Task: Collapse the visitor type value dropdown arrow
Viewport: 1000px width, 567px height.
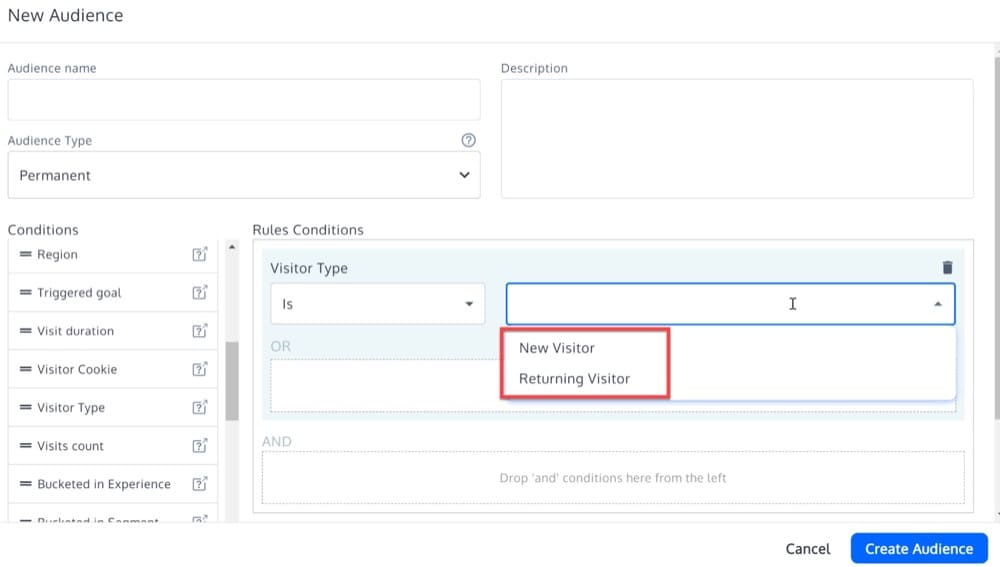Action: (x=937, y=304)
